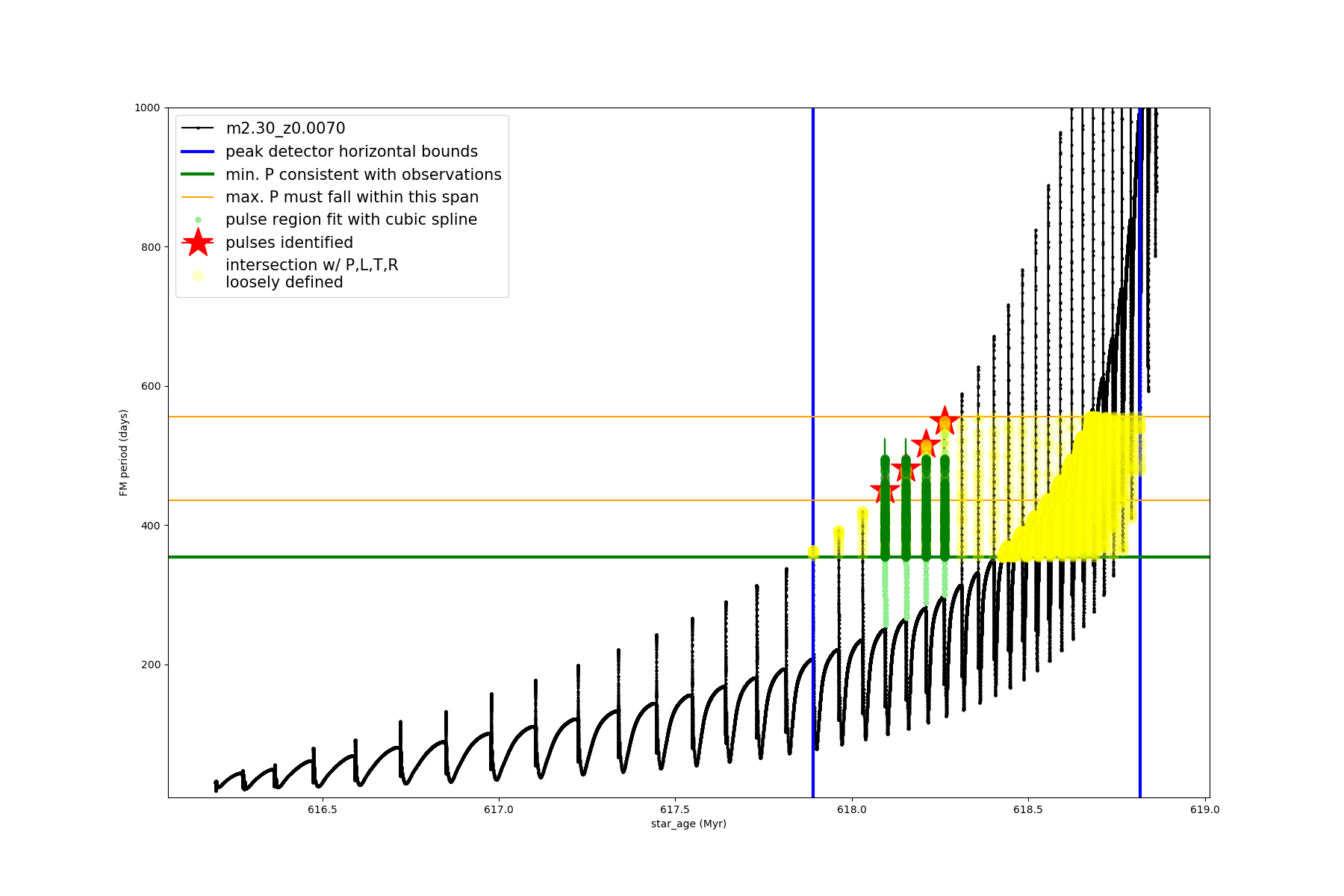The height and width of the screenshot is (896, 1344).
Task: Select the 'pulses identified' legend label
Action: point(289,243)
